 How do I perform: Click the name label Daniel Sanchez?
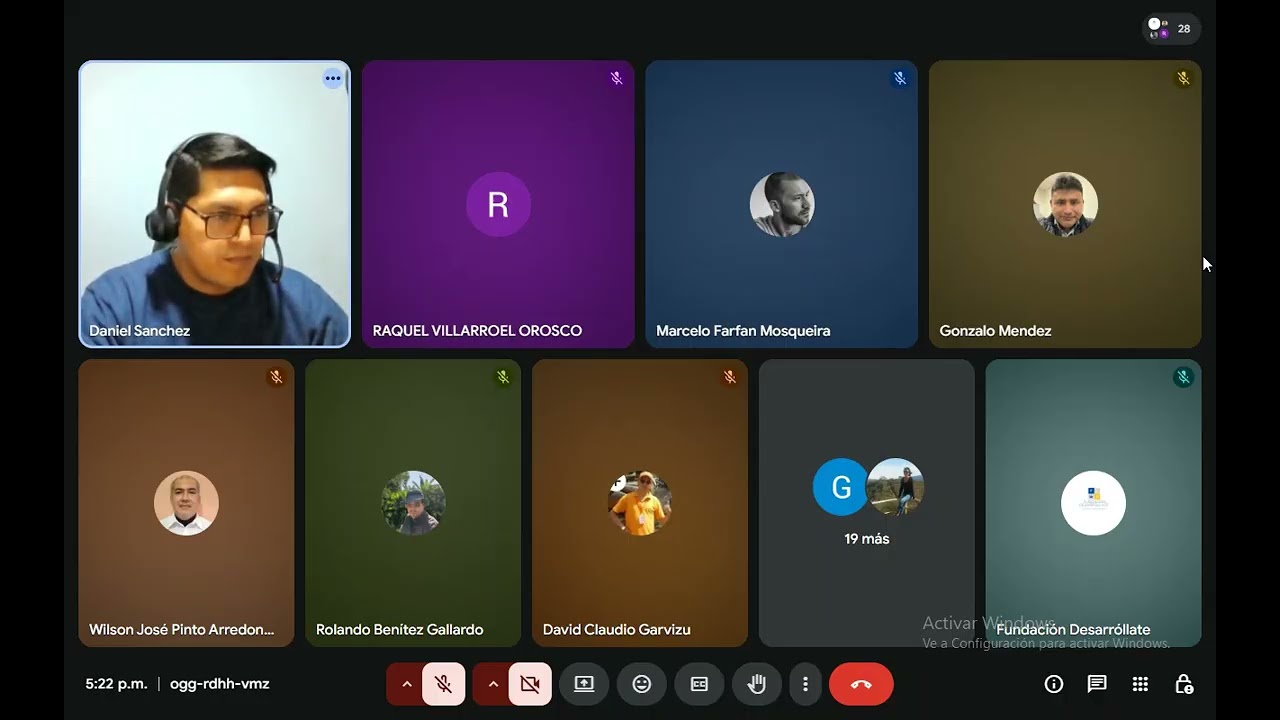(140, 331)
